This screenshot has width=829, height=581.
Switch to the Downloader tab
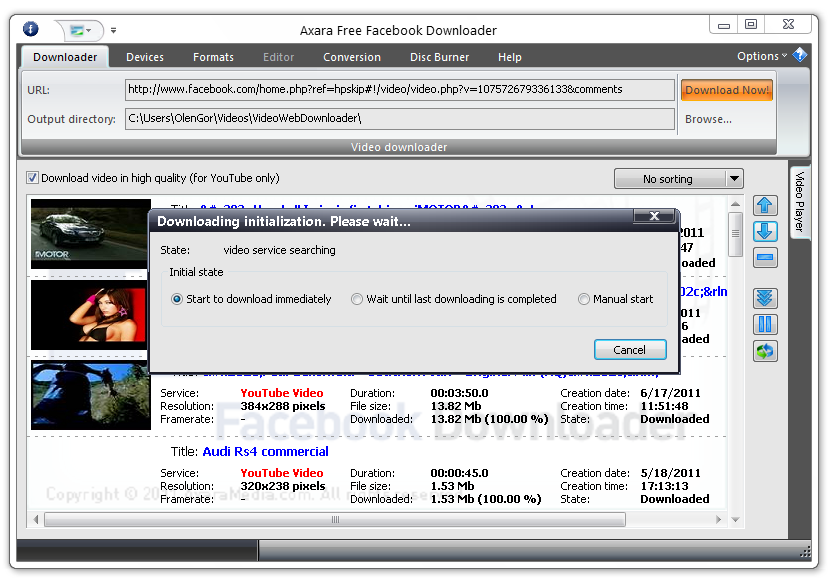click(65, 57)
